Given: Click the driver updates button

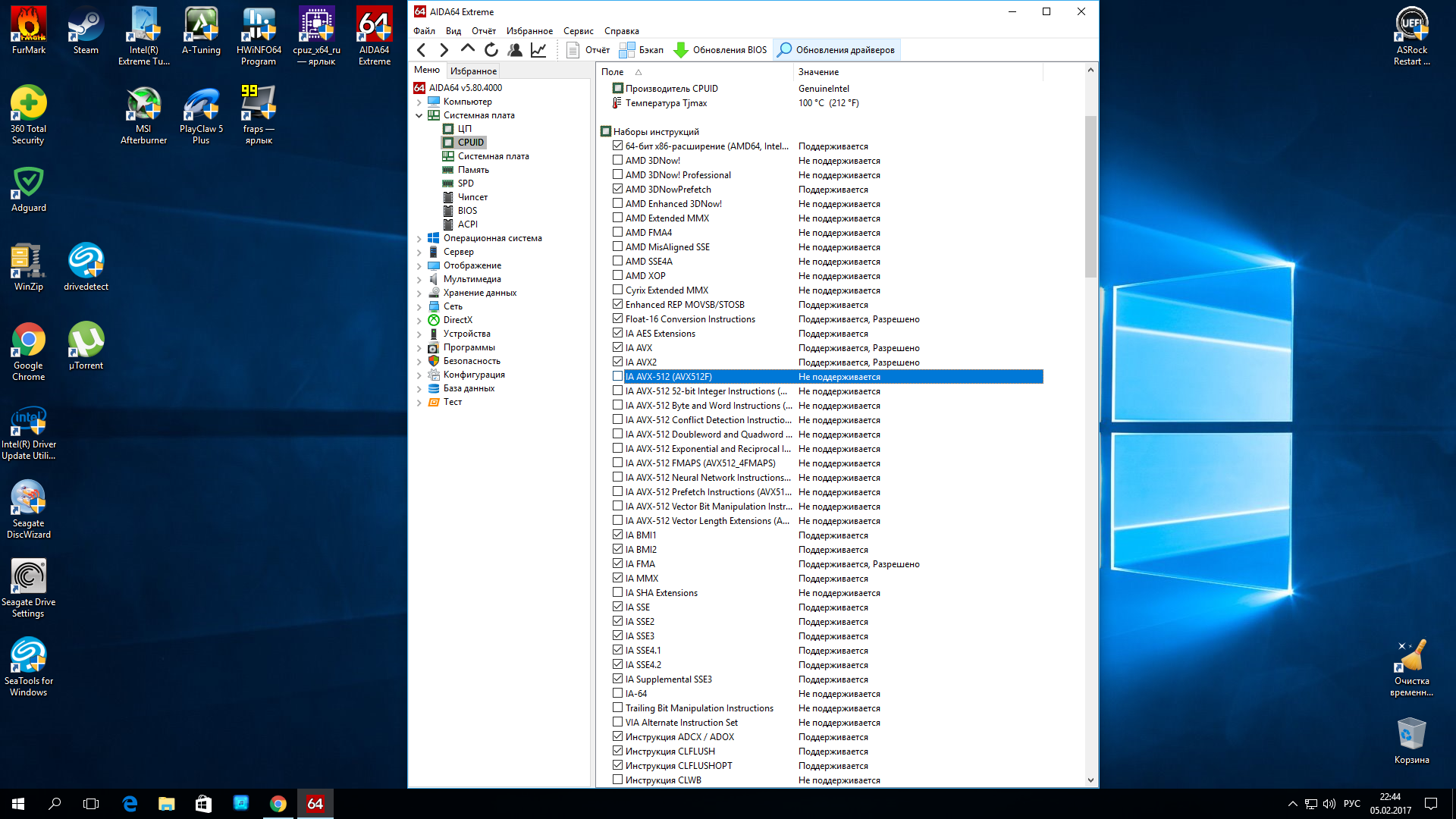Looking at the screenshot, I should click(836, 50).
